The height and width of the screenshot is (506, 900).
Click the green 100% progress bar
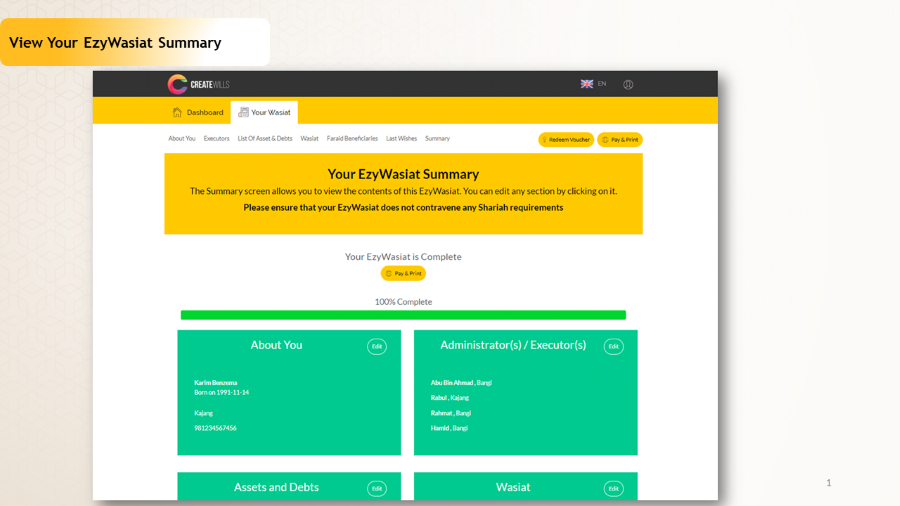tap(404, 315)
